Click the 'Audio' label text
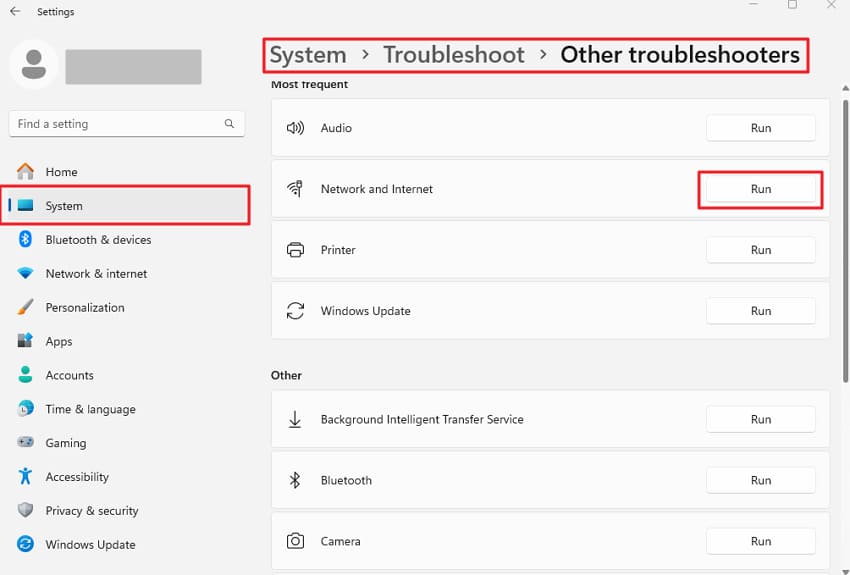Viewport: 850px width, 575px height. (336, 128)
